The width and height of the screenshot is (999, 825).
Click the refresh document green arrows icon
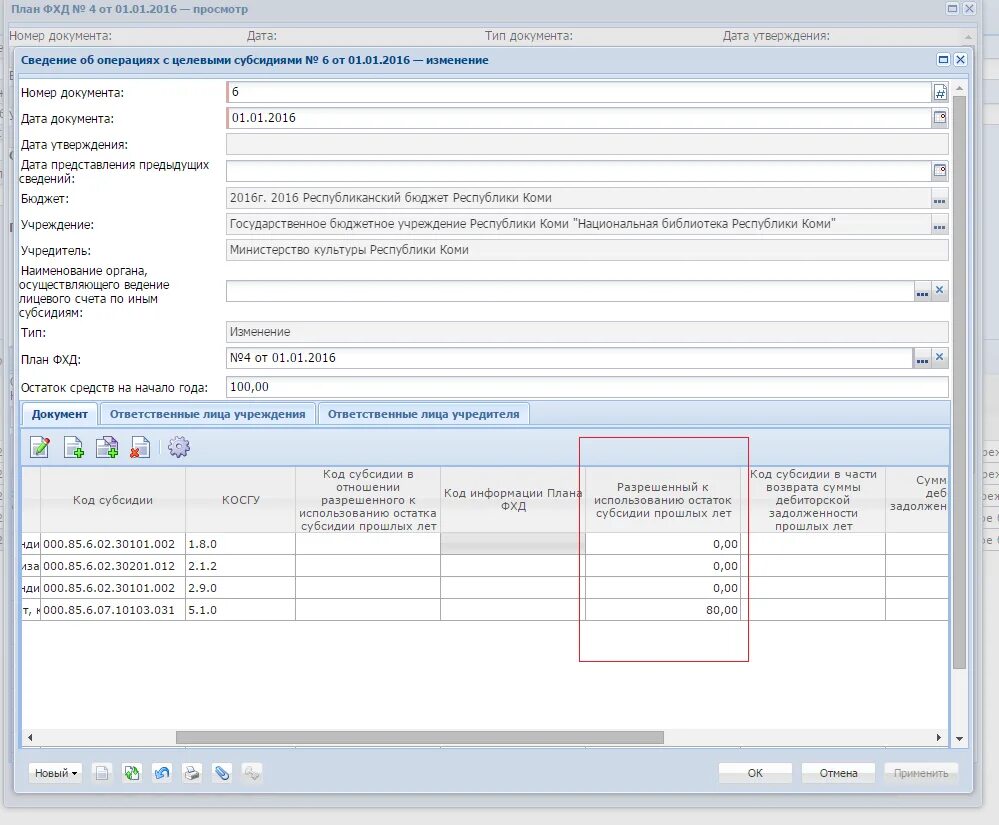point(132,773)
